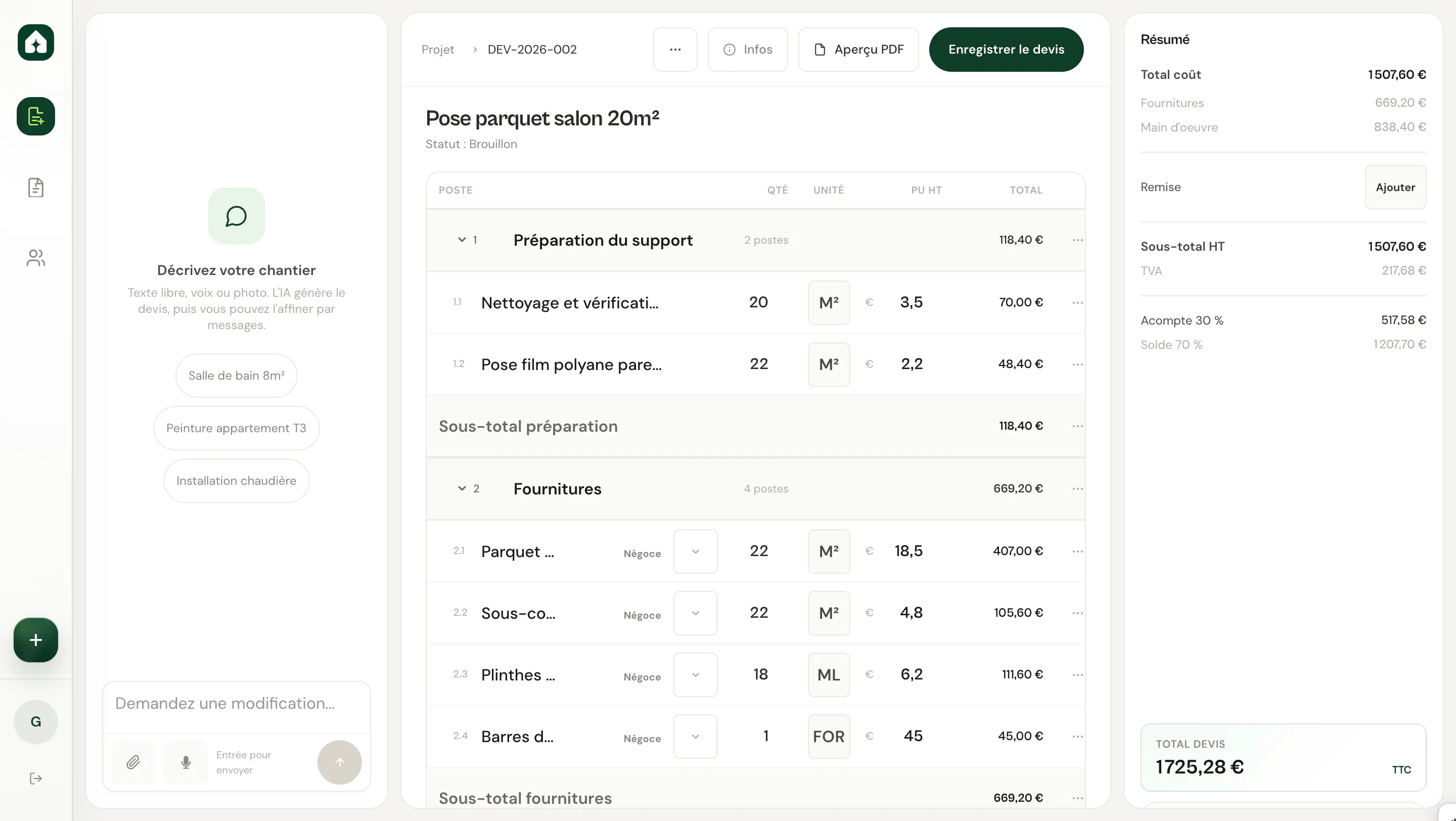Edit quantity 20 of Nettoyage row

758,302
